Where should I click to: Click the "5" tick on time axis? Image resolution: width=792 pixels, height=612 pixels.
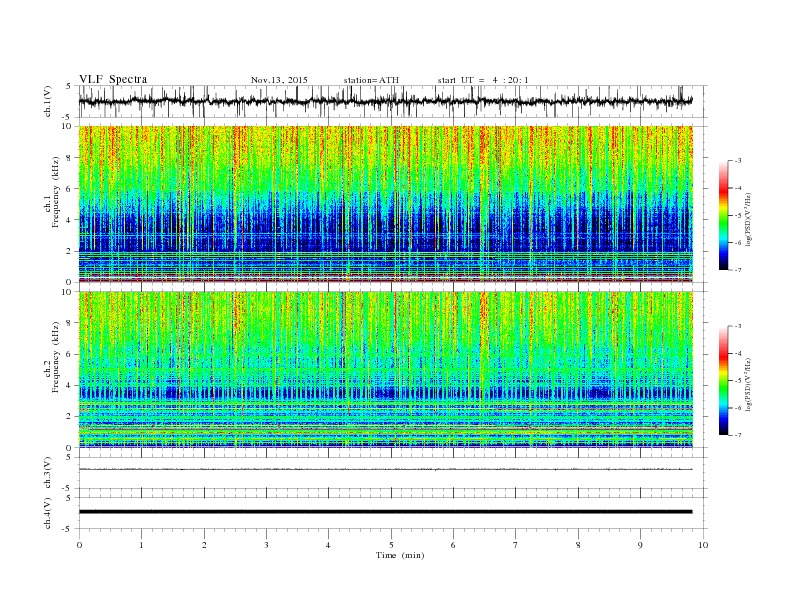[391, 545]
